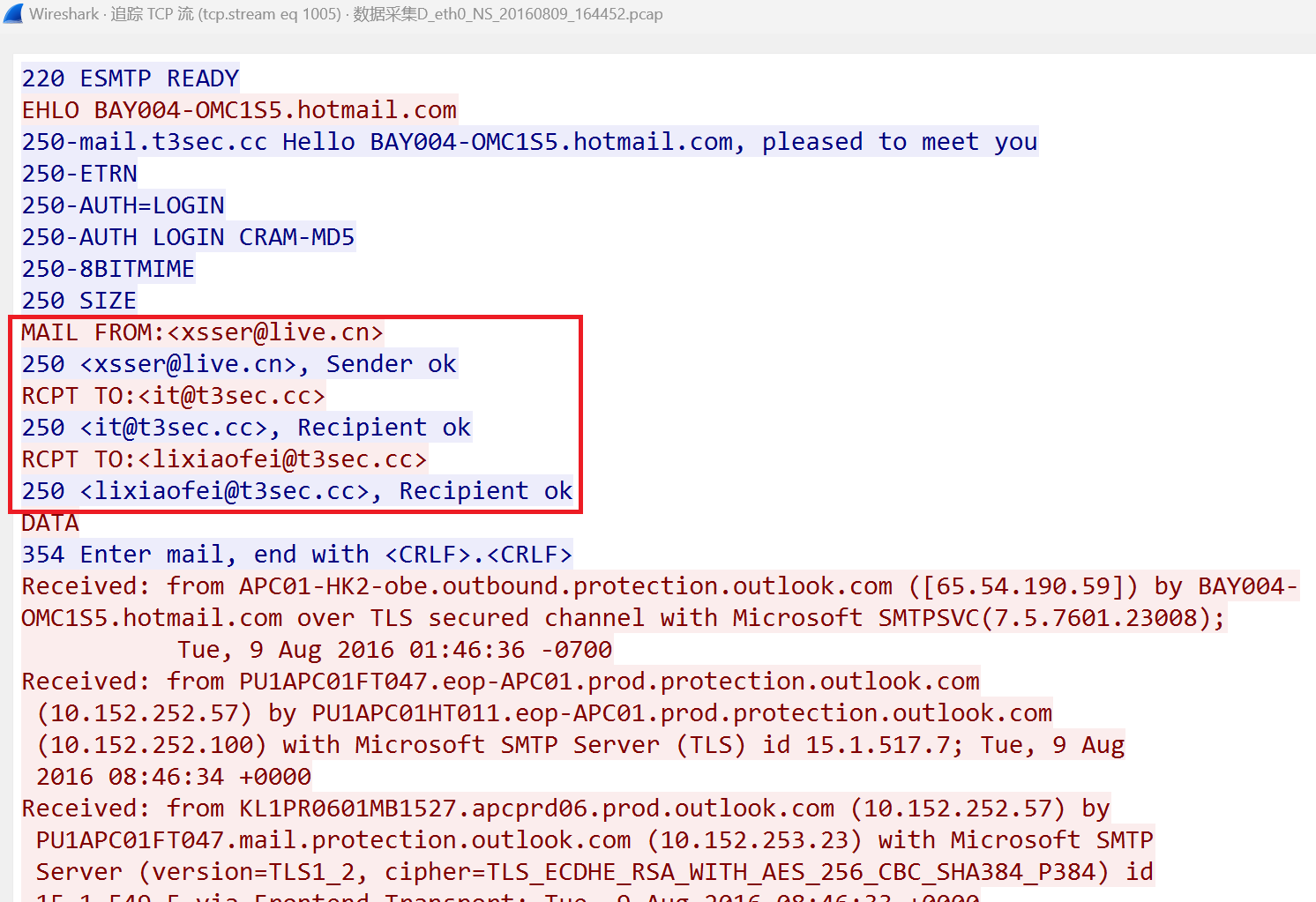Click 'Tue, 9 Aug 2016 01:46:36 -0700' timestamp

point(394,650)
